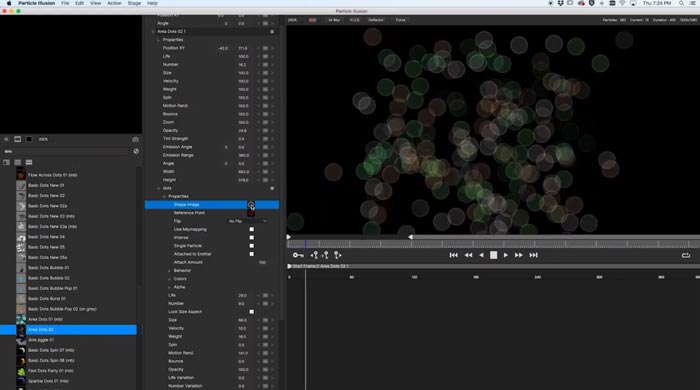Open the Flip dropdown showing No Flip
Screen dimensions: 700x390
tap(248, 221)
